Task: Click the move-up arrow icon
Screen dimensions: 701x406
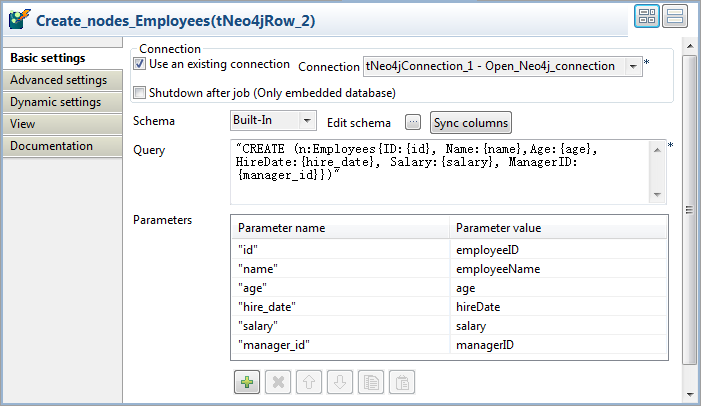Action: (309, 382)
